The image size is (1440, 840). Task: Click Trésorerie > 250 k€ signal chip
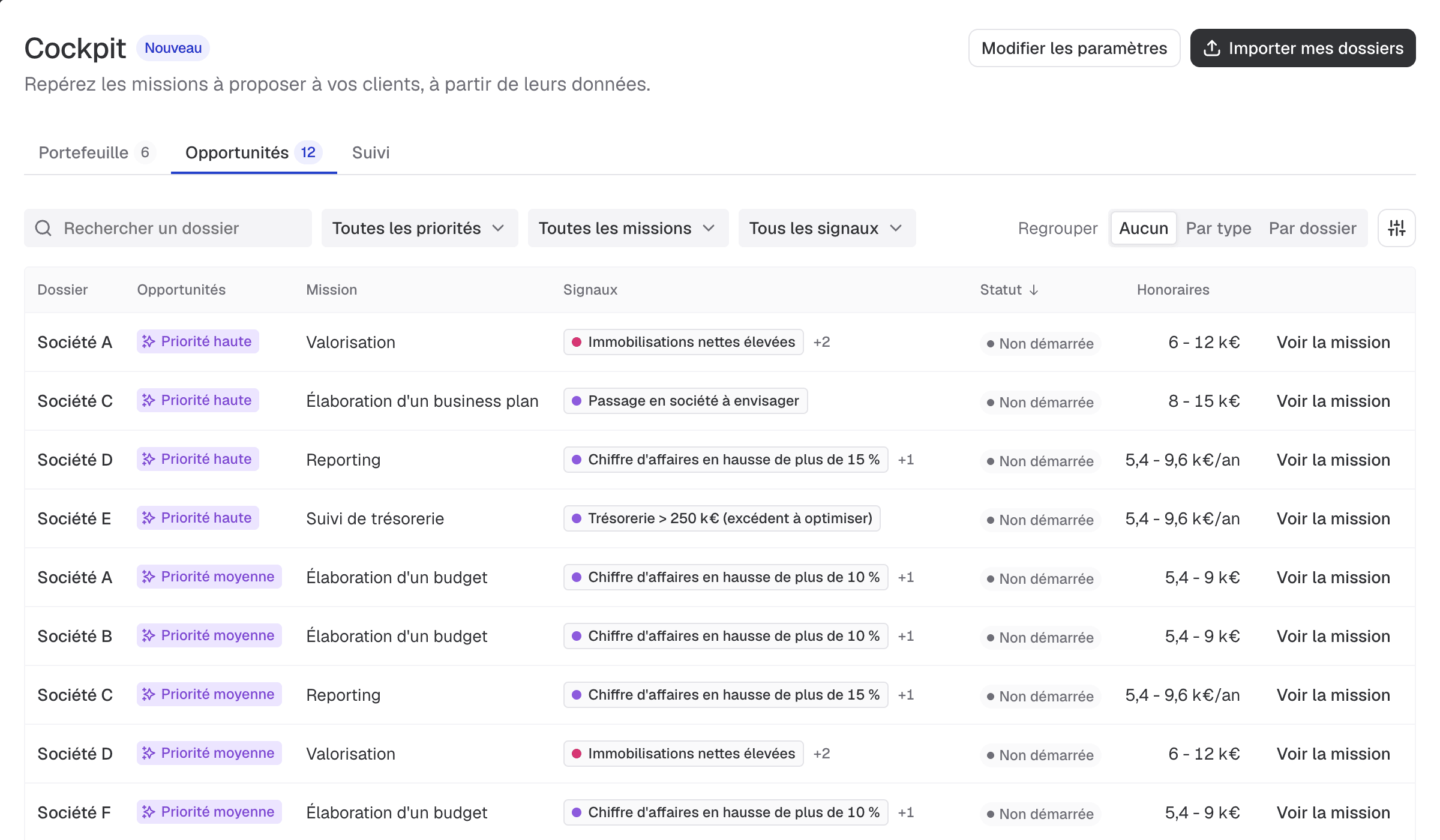click(x=722, y=518)
